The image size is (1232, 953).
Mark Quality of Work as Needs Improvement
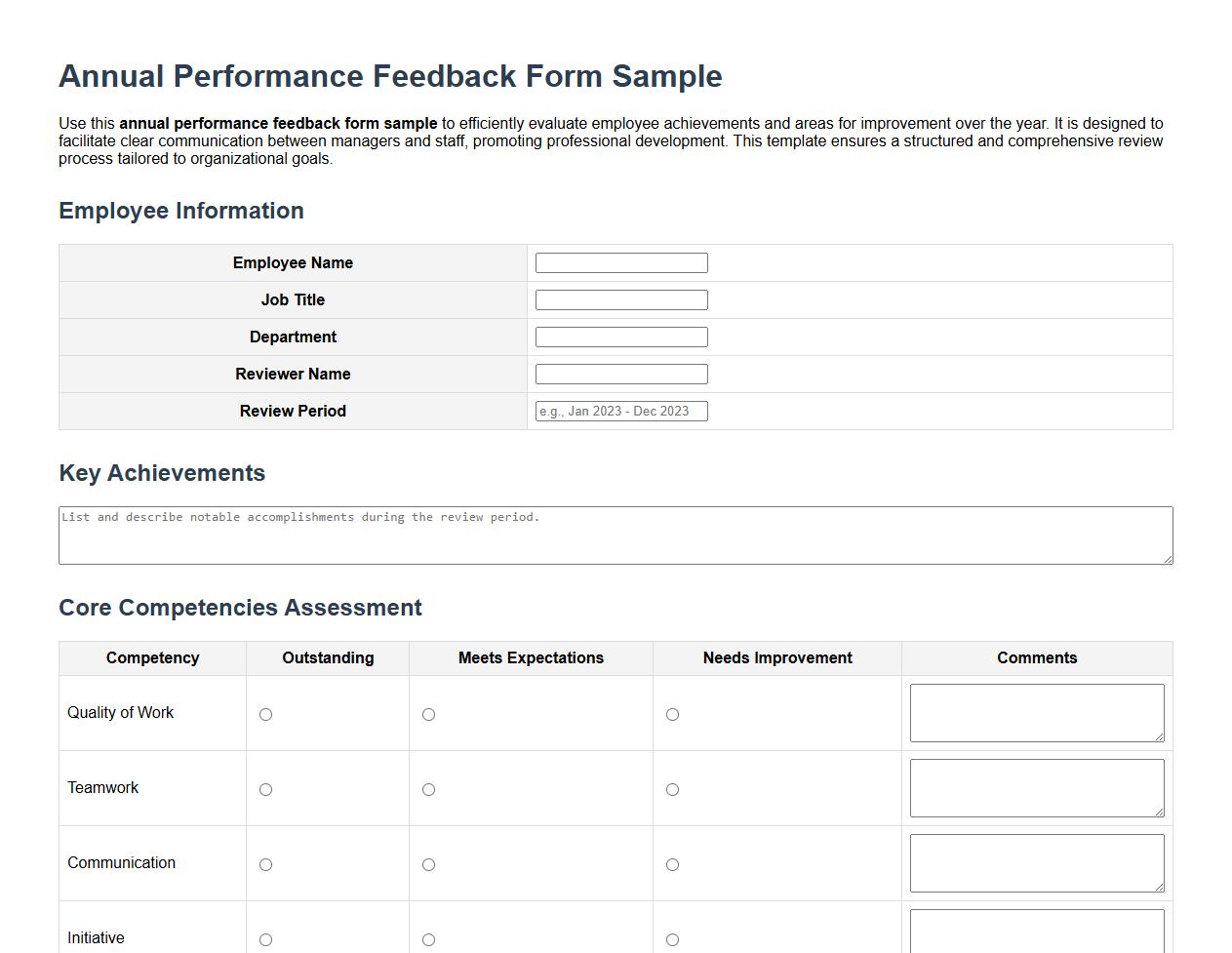pos(672,714)
